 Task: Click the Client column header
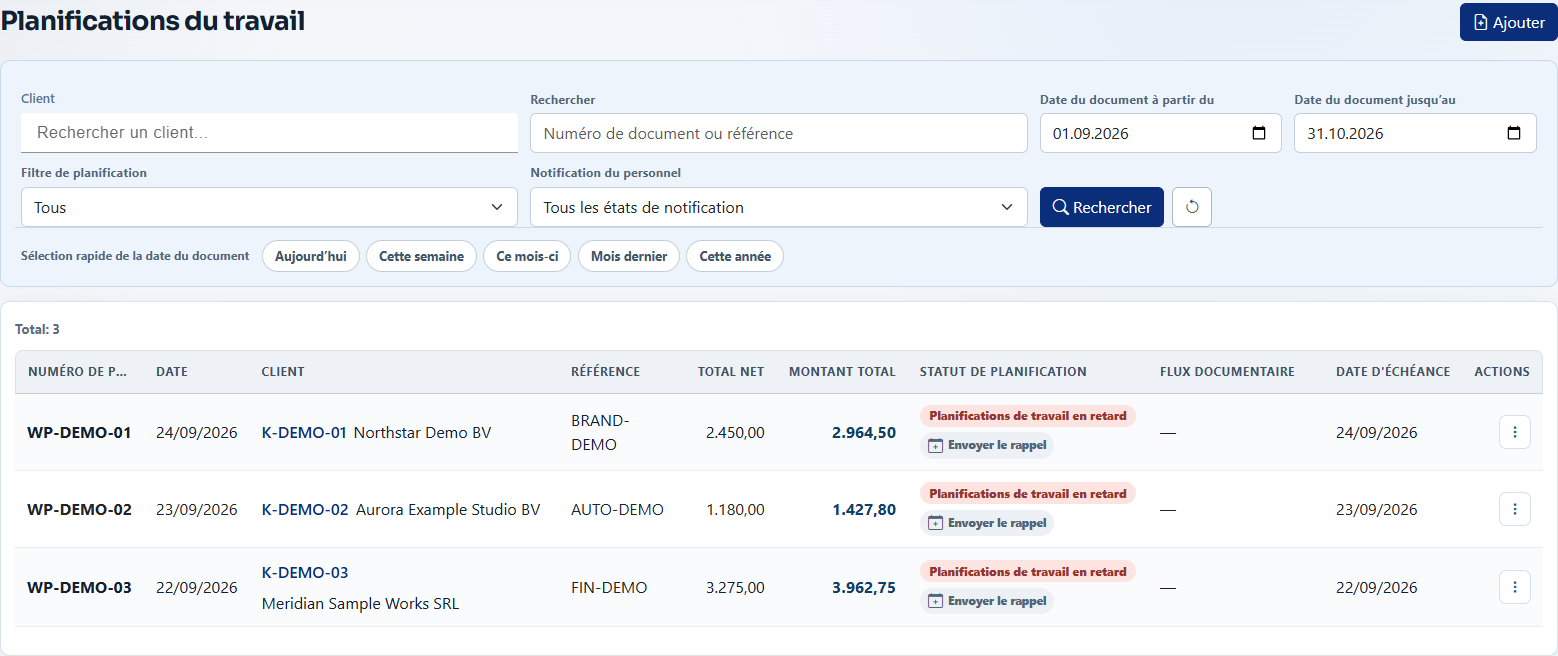(x=283, y=371)
